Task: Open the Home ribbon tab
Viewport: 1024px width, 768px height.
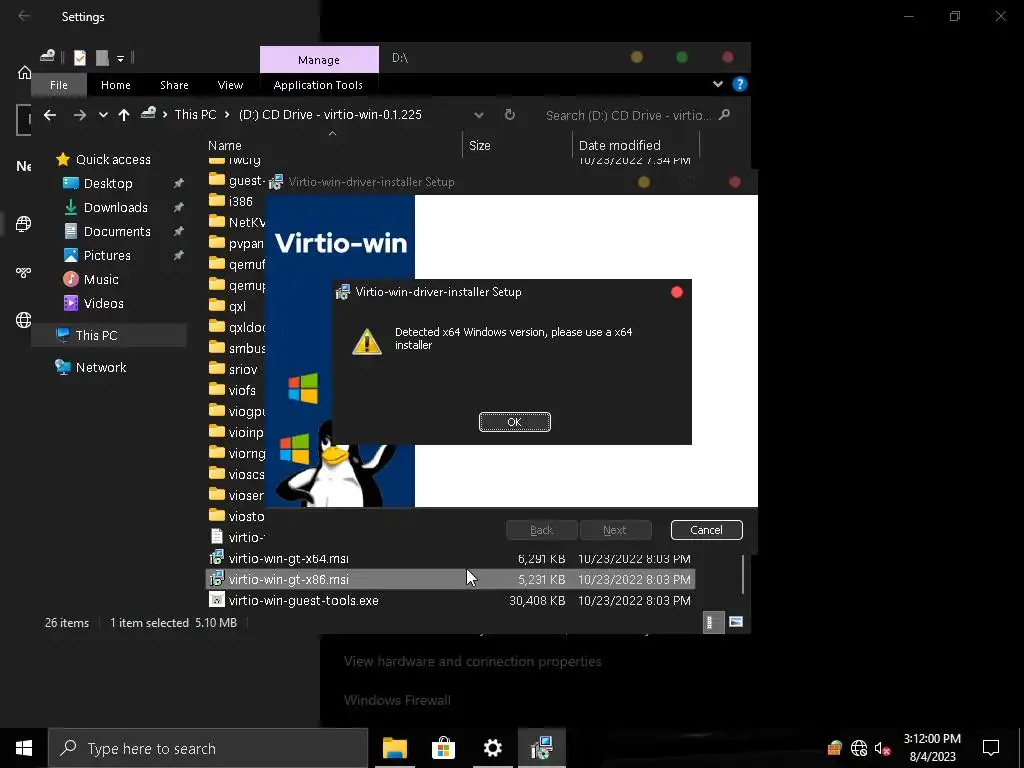Action: [116, 85]
